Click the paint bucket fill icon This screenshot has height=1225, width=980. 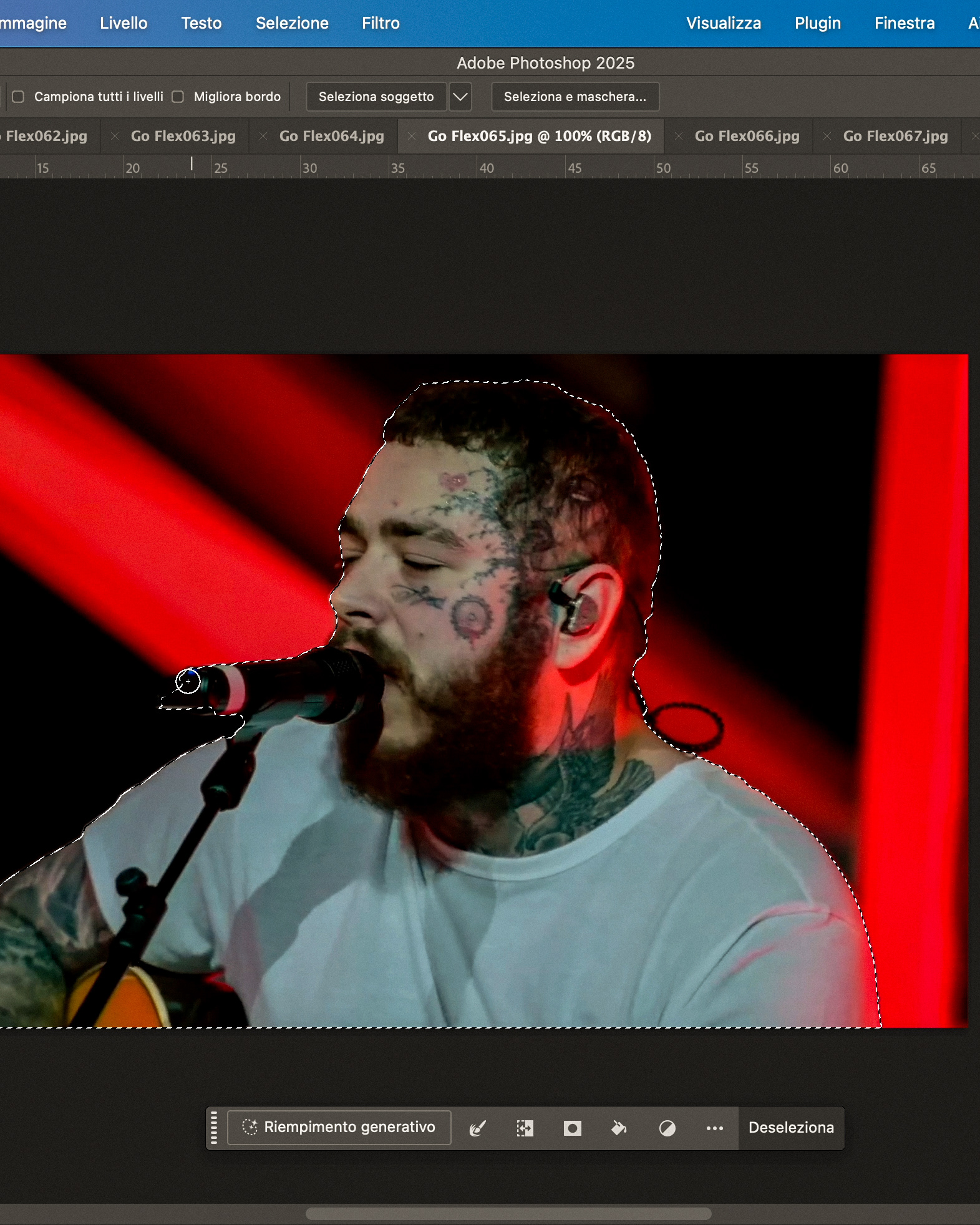[x=619, y=1128]
